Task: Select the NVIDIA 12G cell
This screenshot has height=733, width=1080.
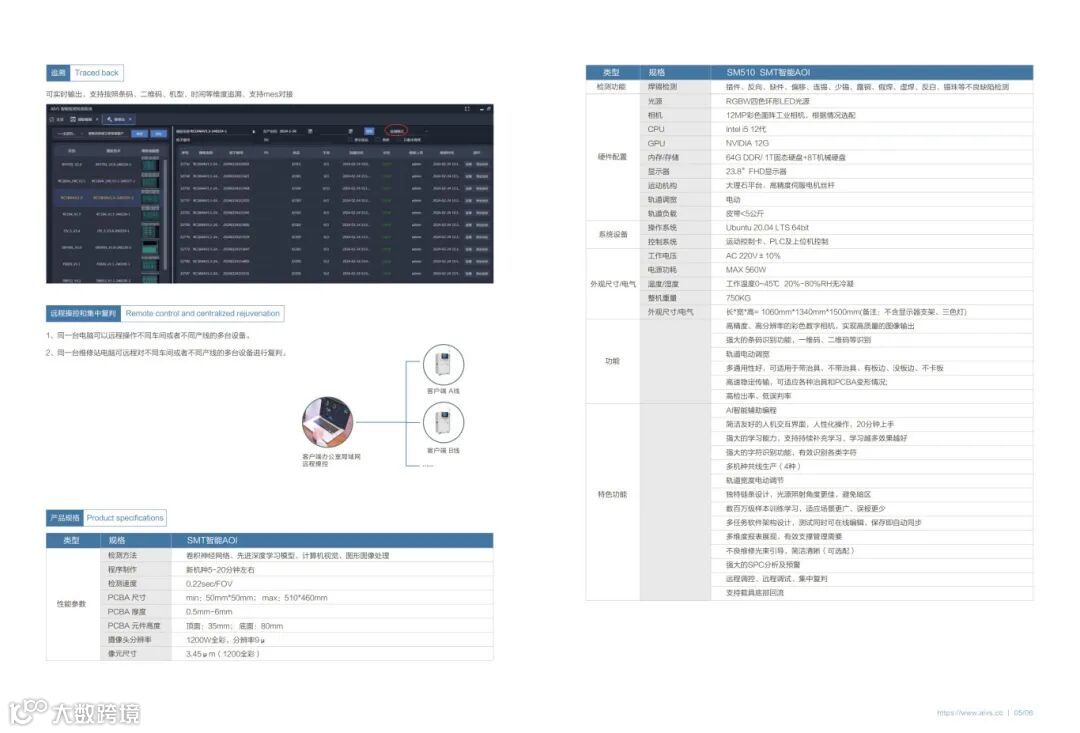Action: coord(872,143)
